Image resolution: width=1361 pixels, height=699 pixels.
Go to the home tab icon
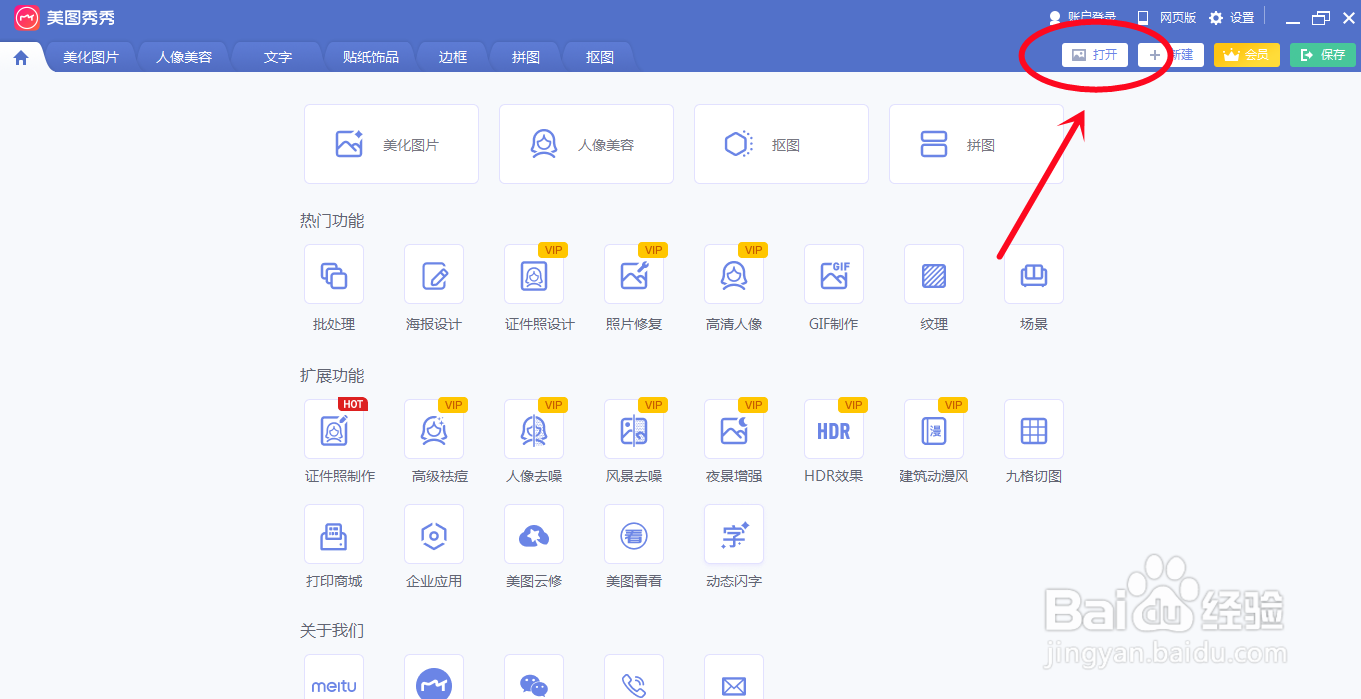tap(21, 57)
